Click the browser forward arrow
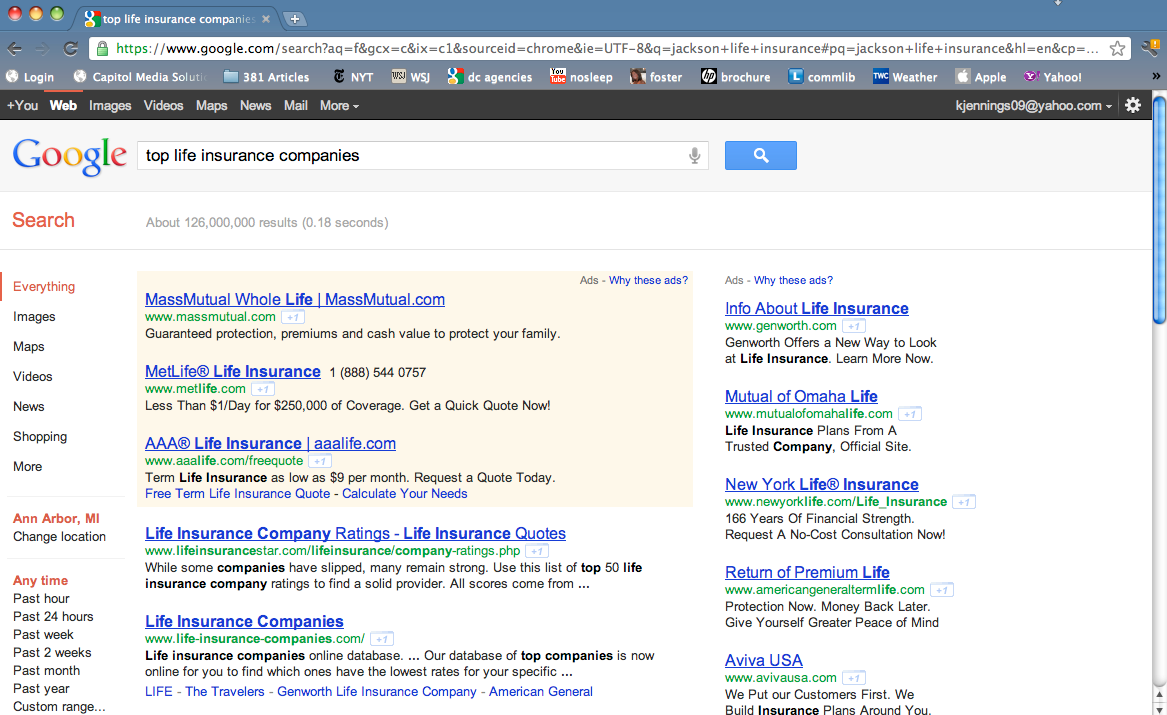This screenshot has height=715, width=1167. tap(42, 49)
